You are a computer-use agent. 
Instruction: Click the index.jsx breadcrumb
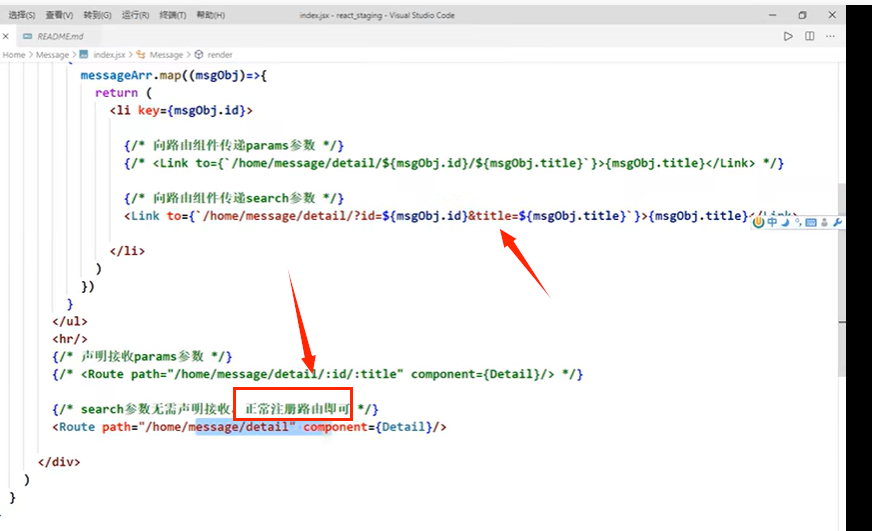click(109, 54)
